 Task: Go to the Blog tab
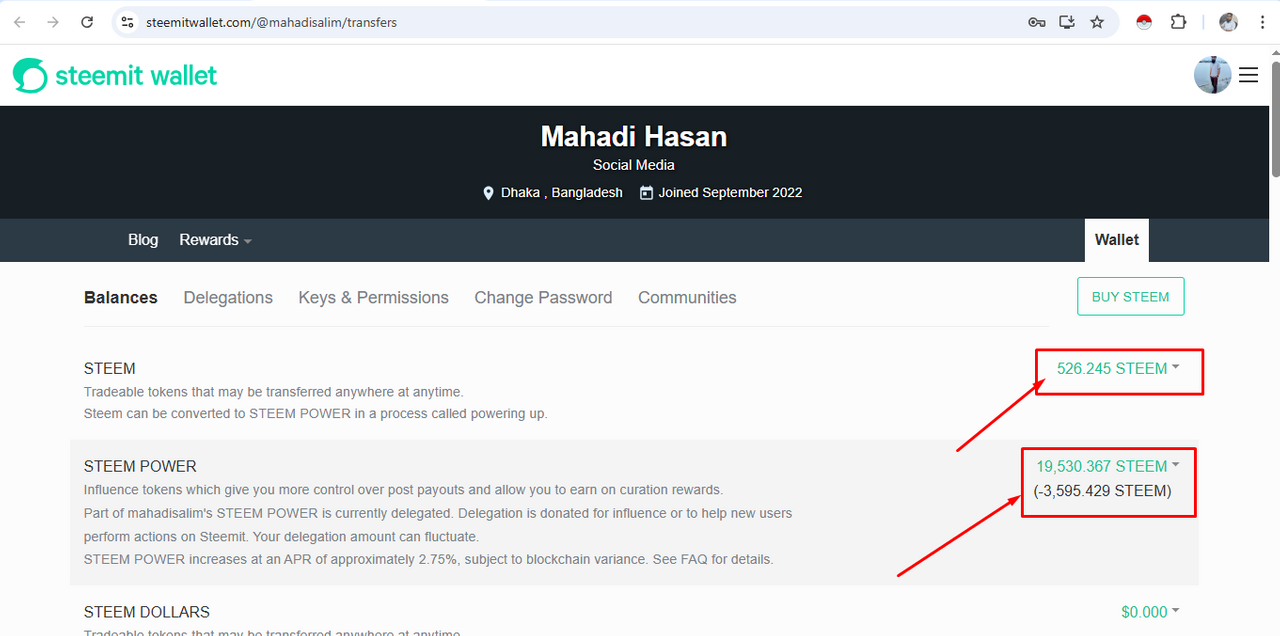point(143,240)
